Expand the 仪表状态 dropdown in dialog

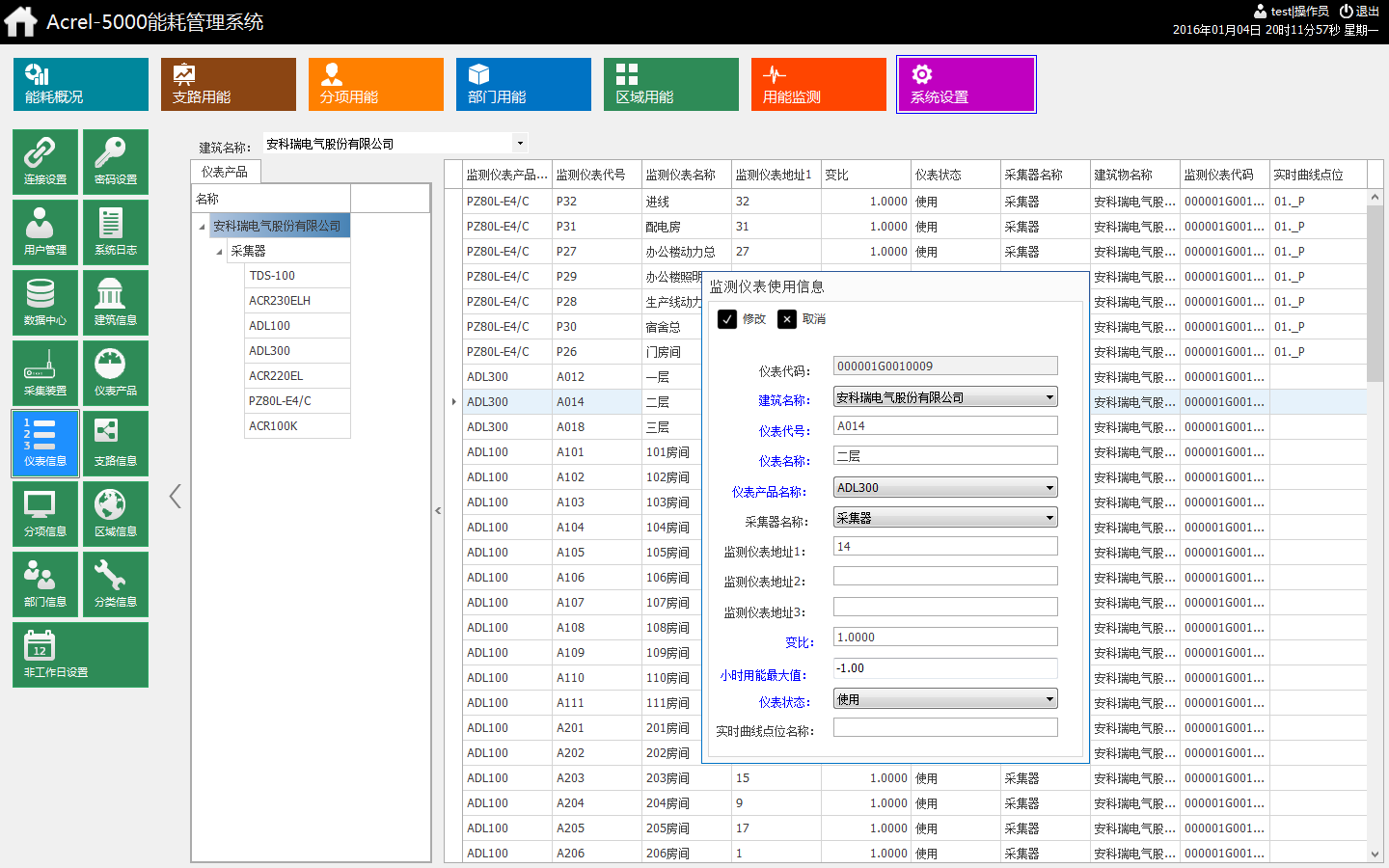(x=1049, y=699)
